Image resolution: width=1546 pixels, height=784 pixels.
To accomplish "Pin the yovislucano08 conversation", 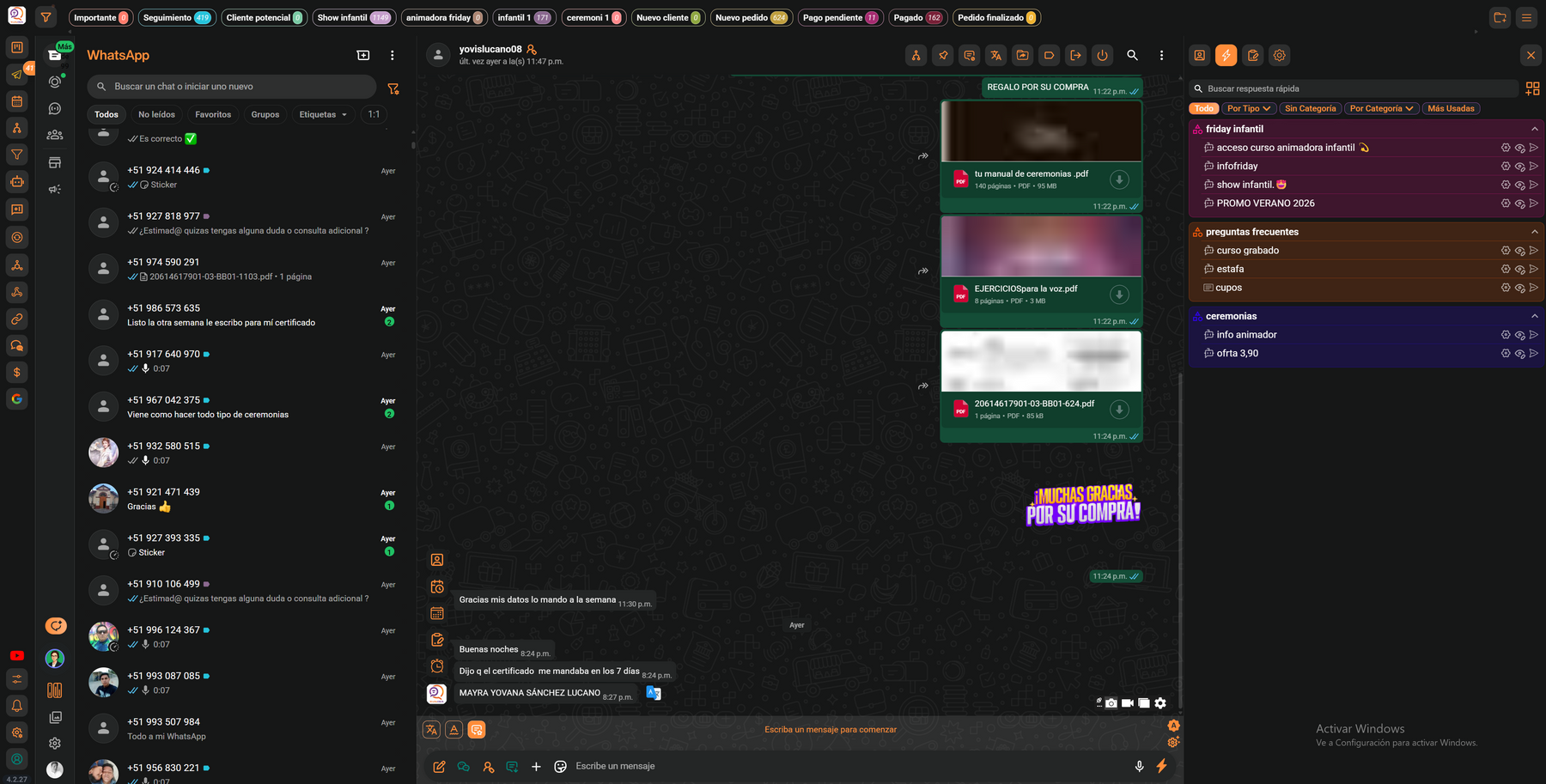I will tap(942, 55).
